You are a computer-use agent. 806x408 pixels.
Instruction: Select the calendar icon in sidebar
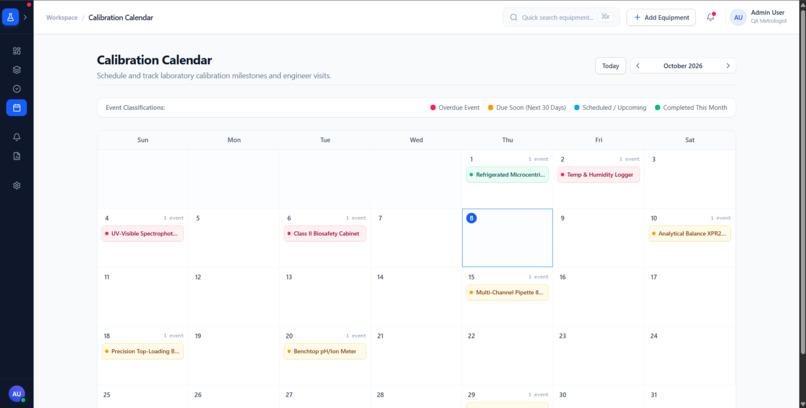[16, 108]
